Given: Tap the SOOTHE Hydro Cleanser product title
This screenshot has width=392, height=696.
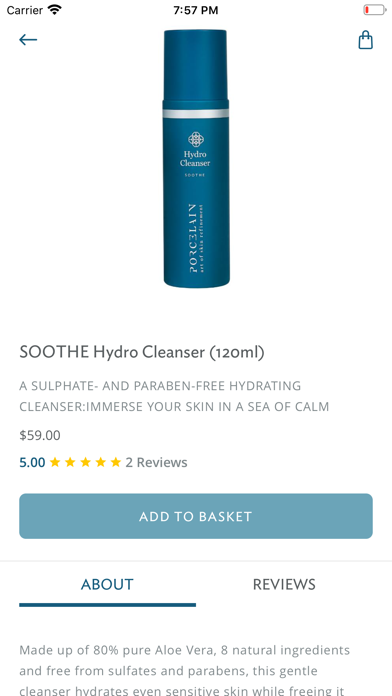Looking at the screenshot, I should point(142,352).
